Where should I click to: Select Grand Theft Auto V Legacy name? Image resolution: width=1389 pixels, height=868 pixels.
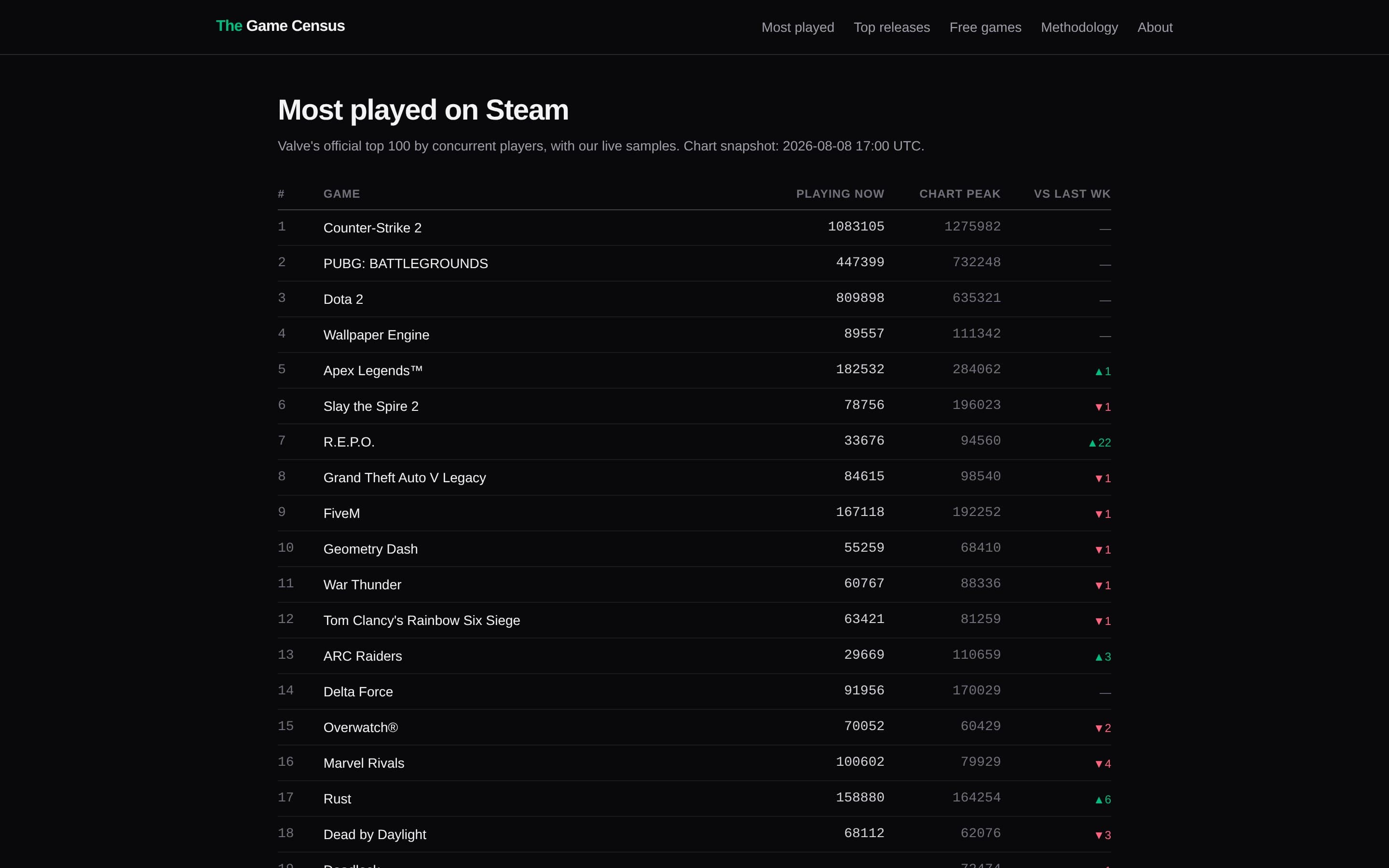pos(405,477)
